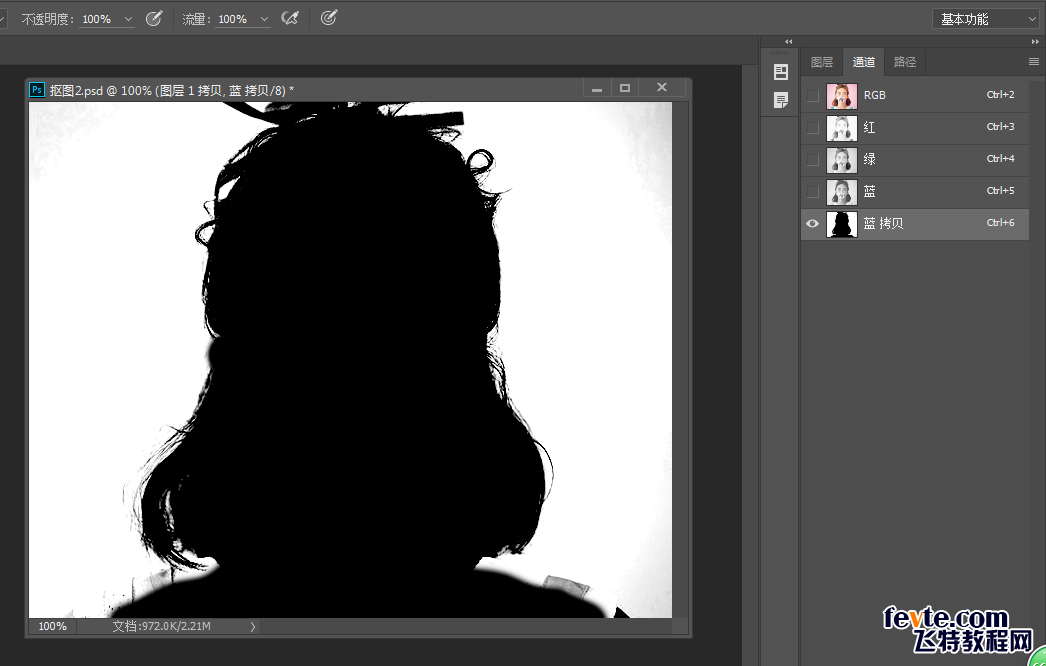Click the 红 channel name
Image resolution: width=1046 pixels, height=666 pixels.
coord(869,127)
